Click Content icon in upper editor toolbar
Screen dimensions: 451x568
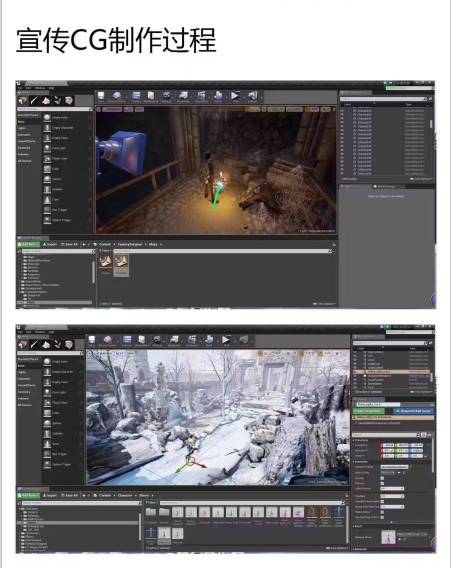point(136,96)
